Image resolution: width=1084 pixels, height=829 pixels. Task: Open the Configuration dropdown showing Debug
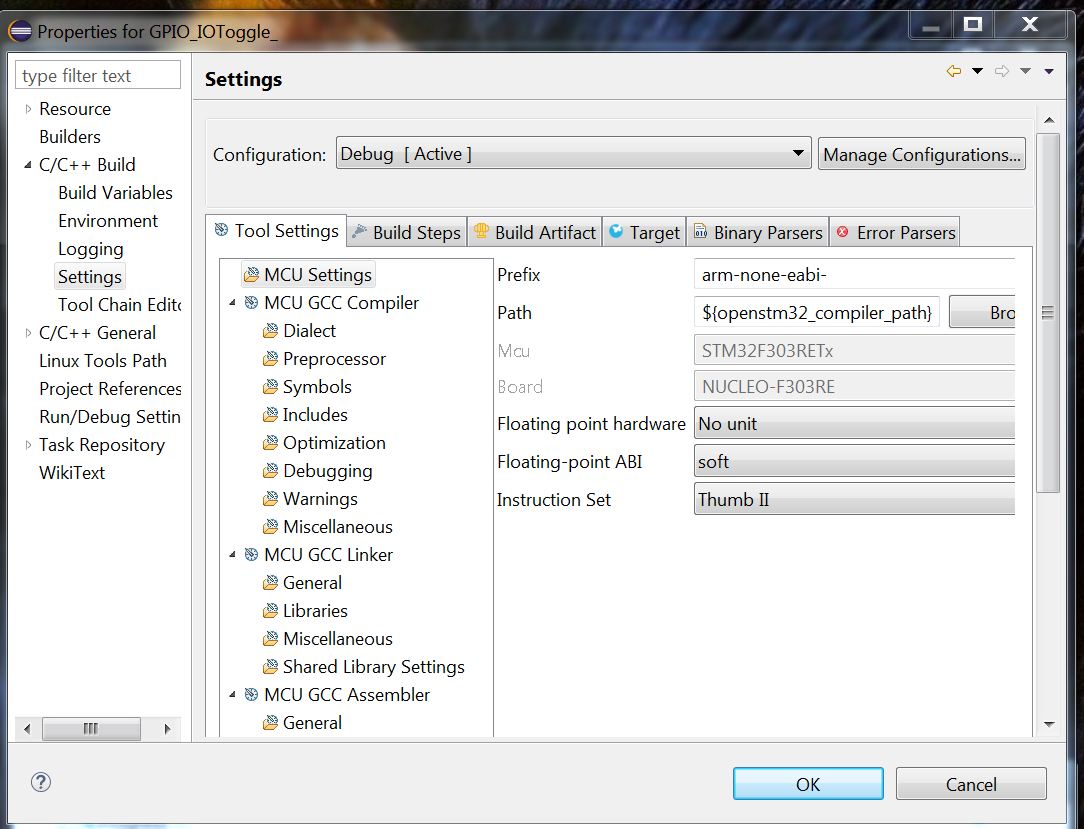tap(573, 153)
